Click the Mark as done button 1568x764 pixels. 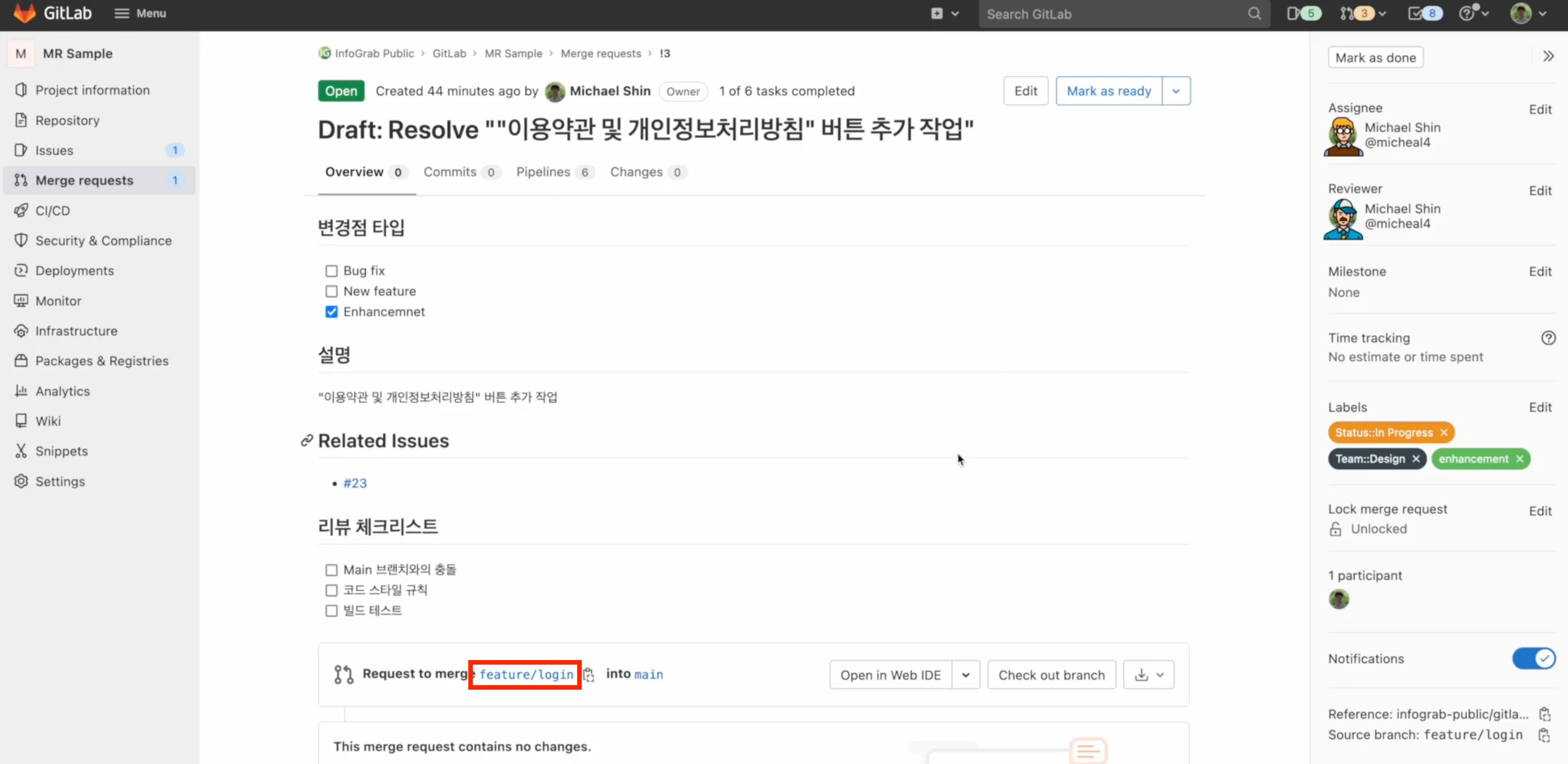[x=1376, y=57]
